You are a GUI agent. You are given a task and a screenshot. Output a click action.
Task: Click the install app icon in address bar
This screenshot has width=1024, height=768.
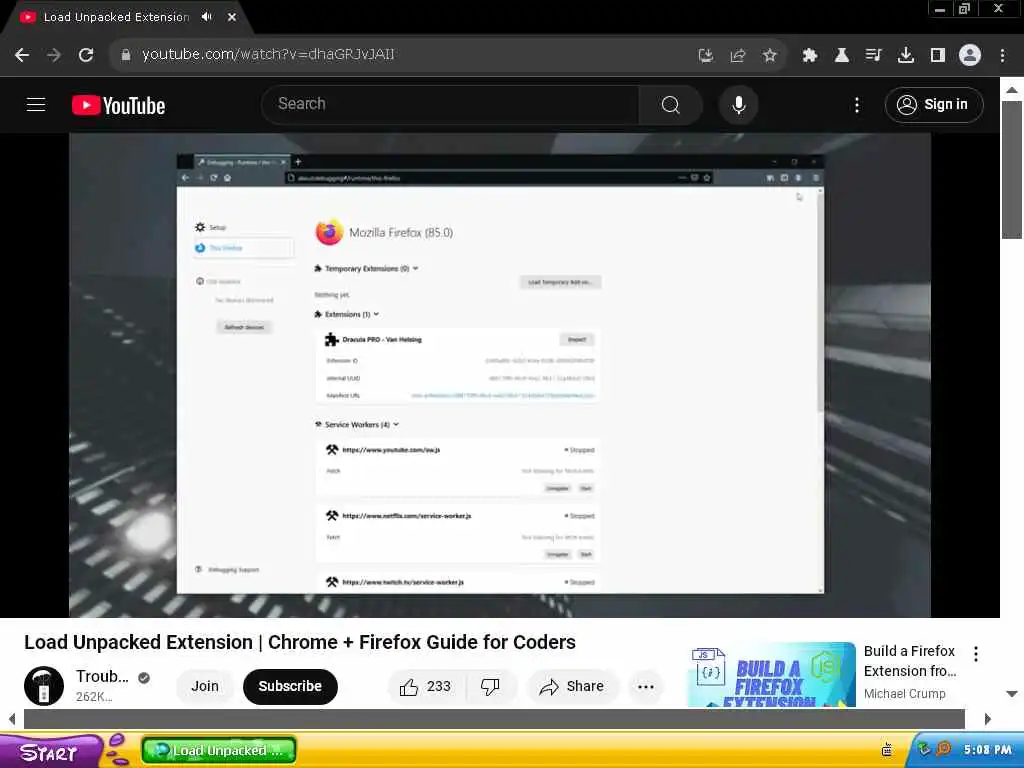pyautogui.click(x=705, y=56)
